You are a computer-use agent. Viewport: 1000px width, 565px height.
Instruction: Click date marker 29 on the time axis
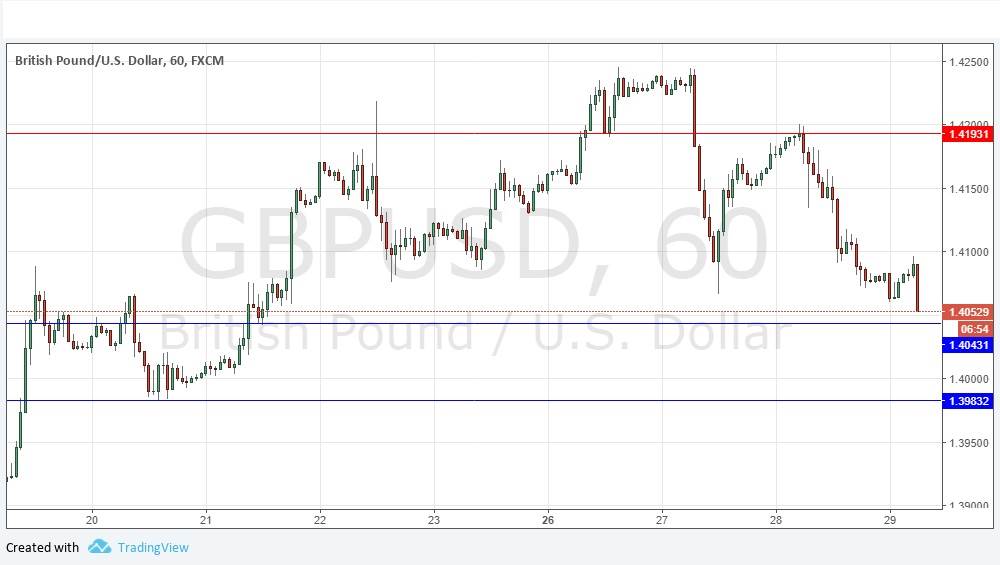pos(890,520)
